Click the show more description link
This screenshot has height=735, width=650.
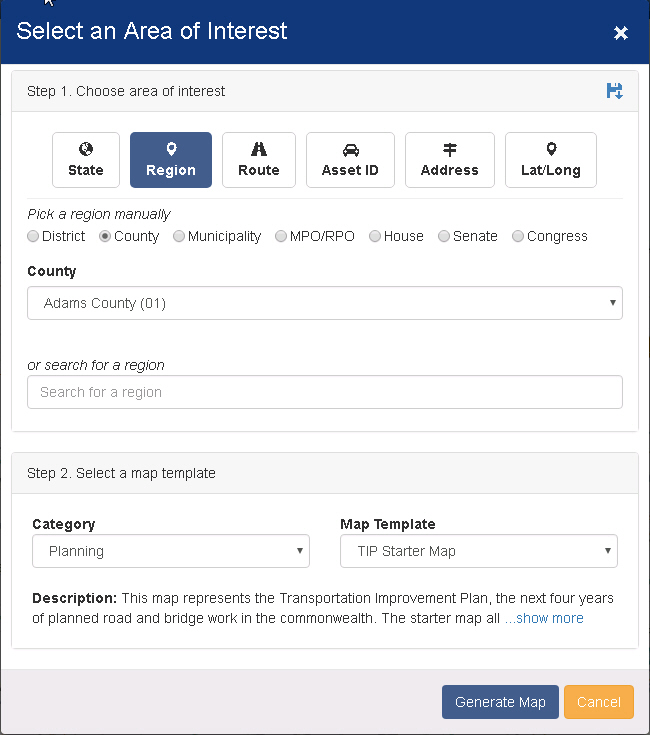coord(544,618)
